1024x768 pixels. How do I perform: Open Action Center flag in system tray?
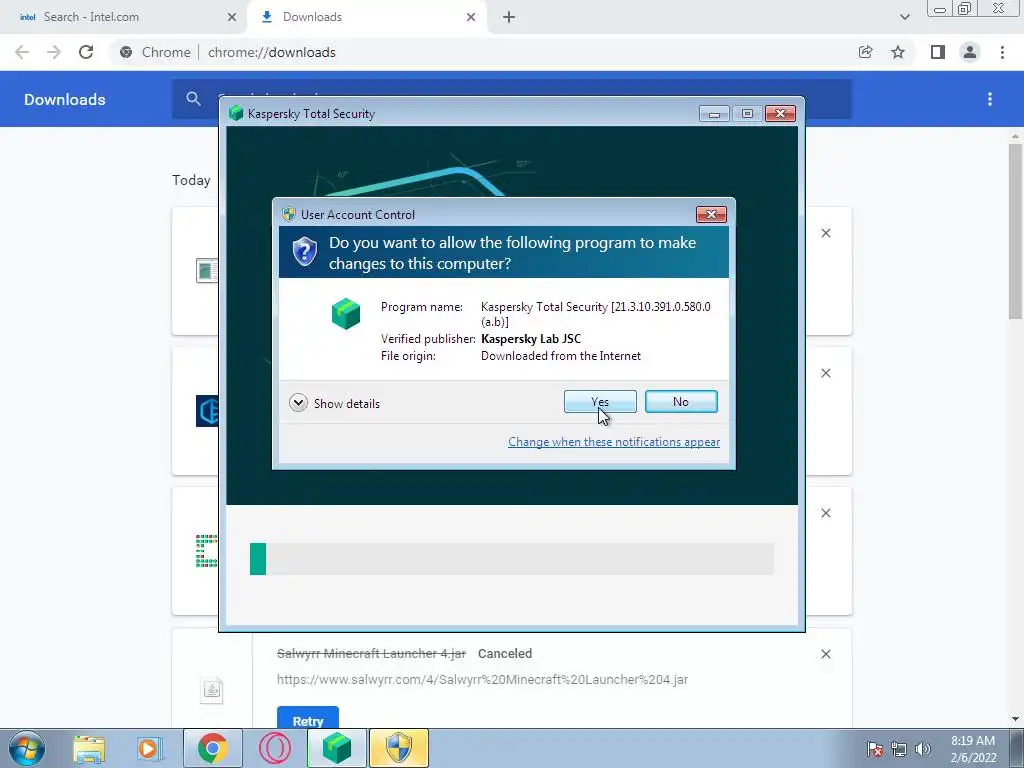[x=875, y=749]
